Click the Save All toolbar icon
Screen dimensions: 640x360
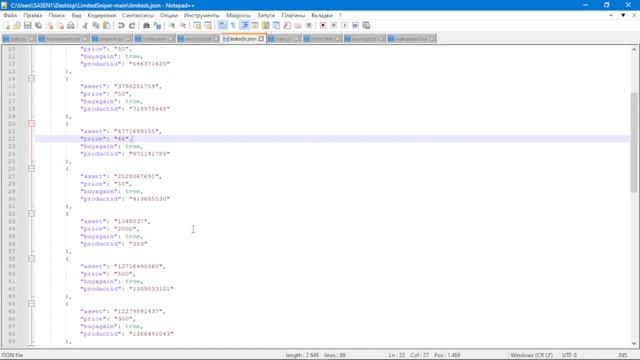pyautogui.click(x=38, y=25)
